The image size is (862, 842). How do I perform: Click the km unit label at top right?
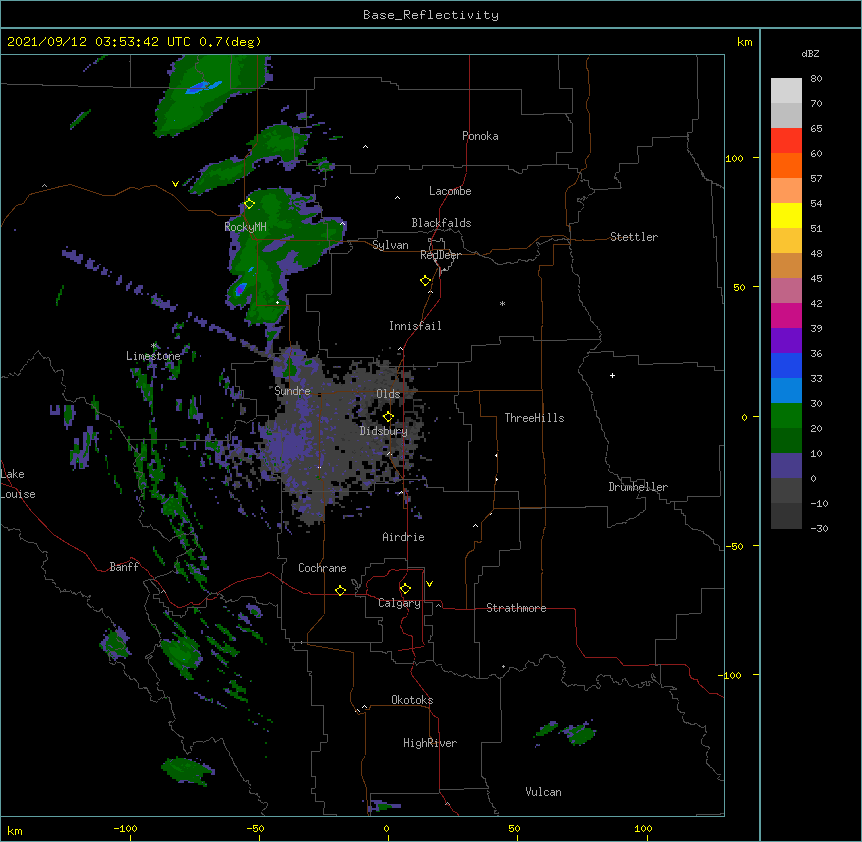tap(744, 42)
